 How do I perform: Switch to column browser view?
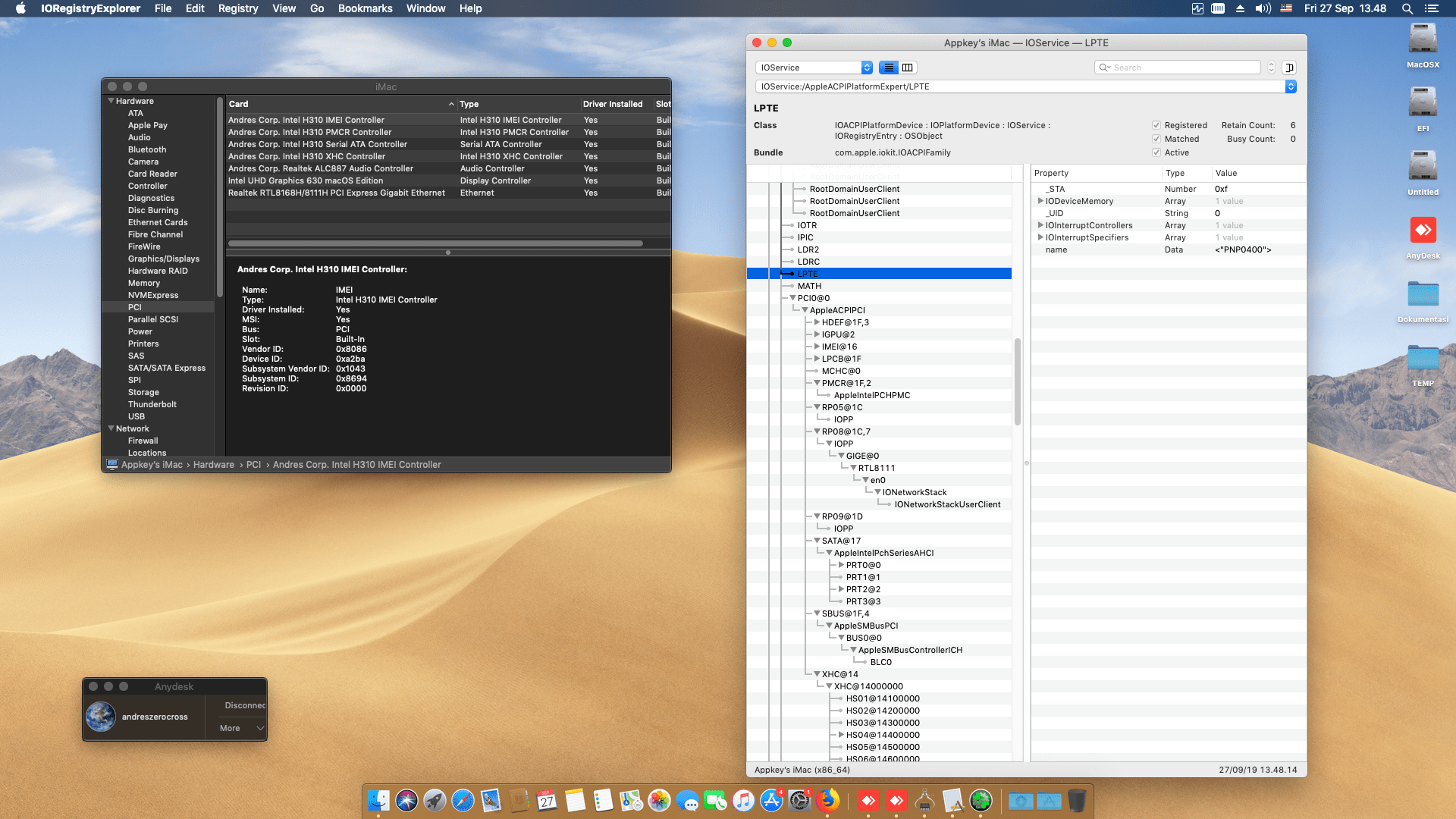tap(908, 67)
